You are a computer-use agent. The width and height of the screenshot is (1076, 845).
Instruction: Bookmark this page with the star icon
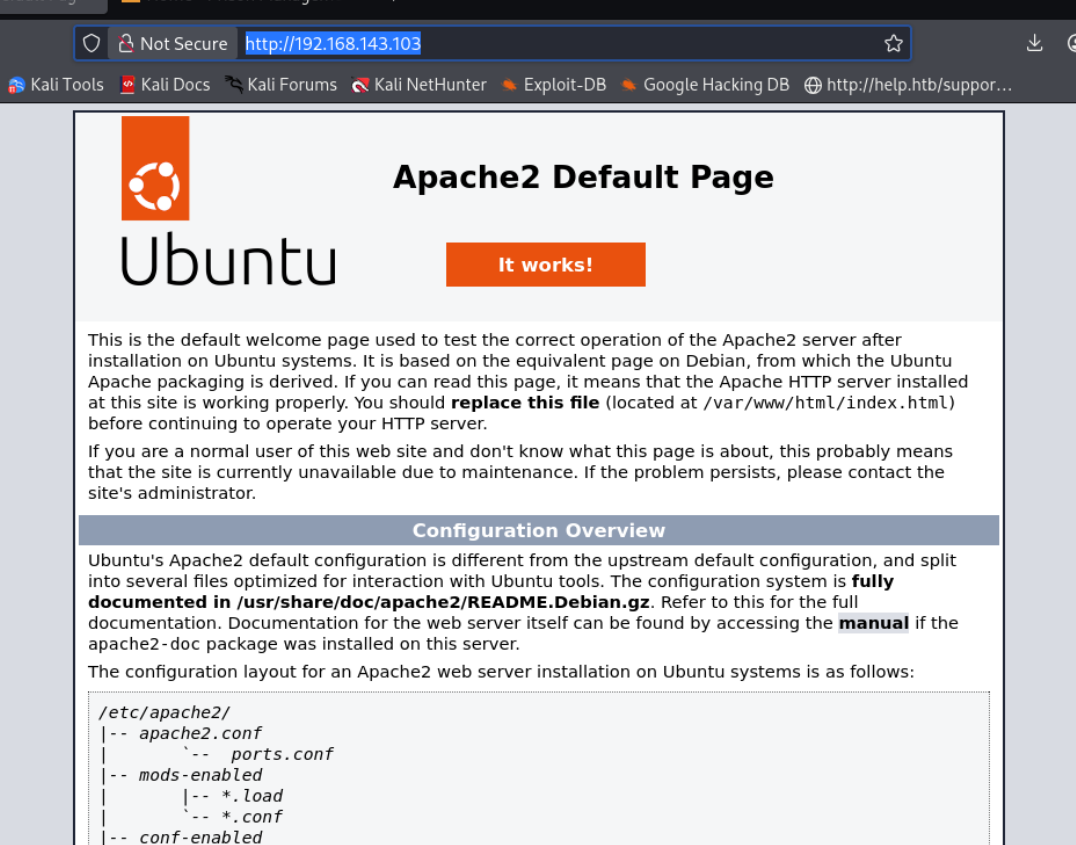893,44
